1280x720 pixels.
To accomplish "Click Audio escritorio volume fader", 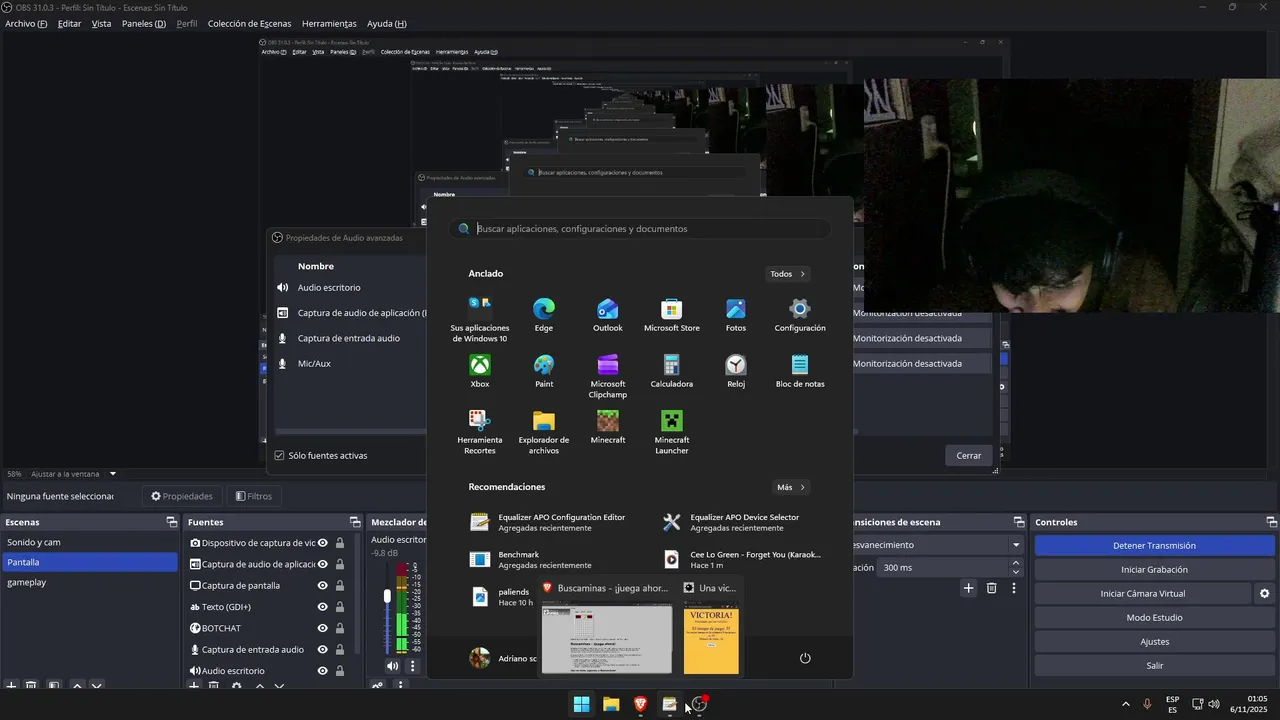I will (x=387, y=596).
